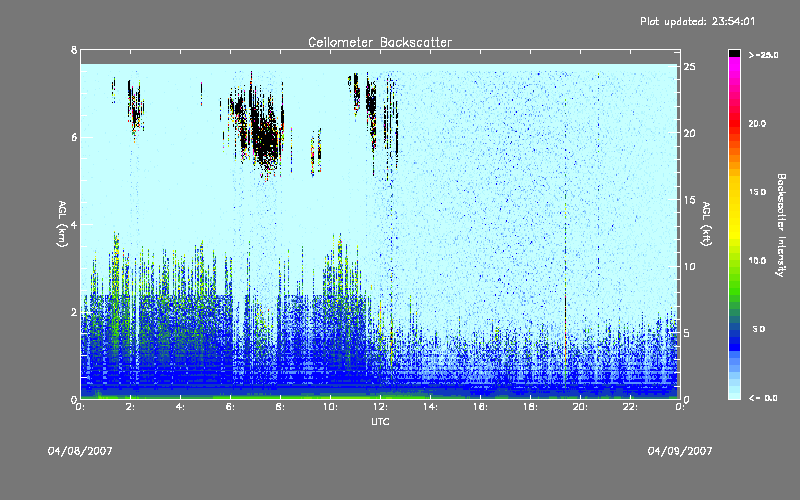
Task: Click the "2:" tick on the UTC axis
Action: pyautogui.click(x=131, y=407)
